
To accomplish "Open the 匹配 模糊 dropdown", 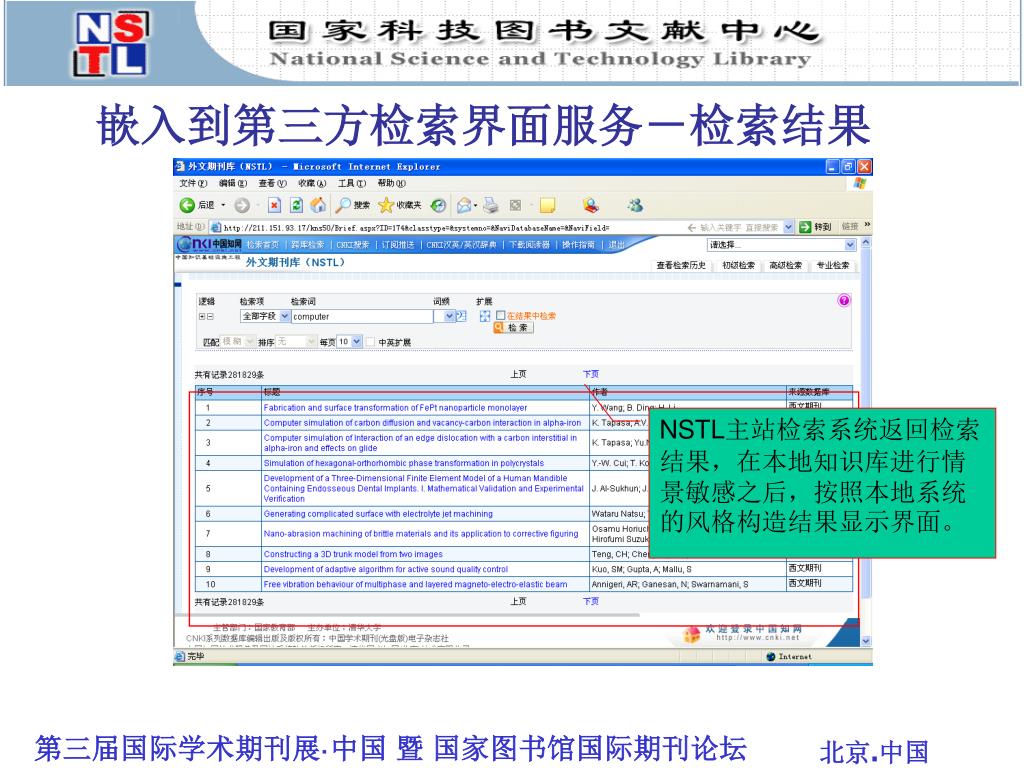I will (x=238, y=342).
